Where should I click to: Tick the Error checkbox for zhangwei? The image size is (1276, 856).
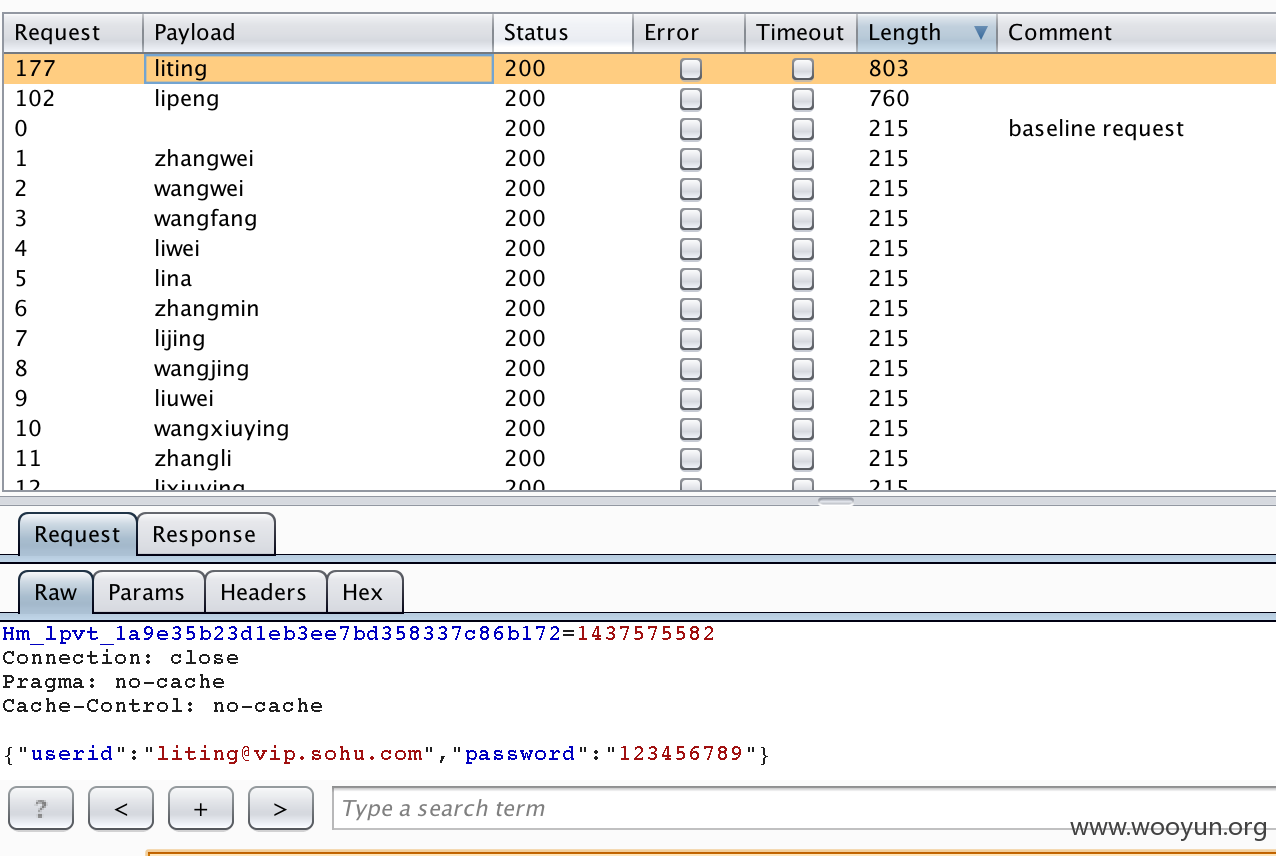691,159
